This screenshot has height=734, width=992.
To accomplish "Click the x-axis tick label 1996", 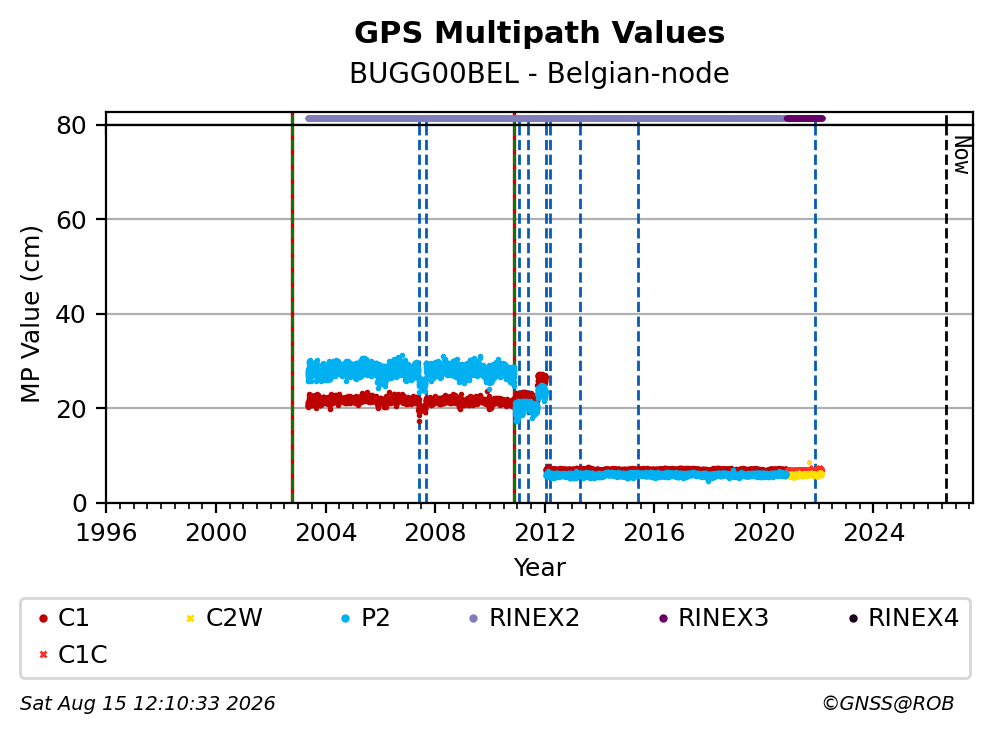I will (106, 533).
